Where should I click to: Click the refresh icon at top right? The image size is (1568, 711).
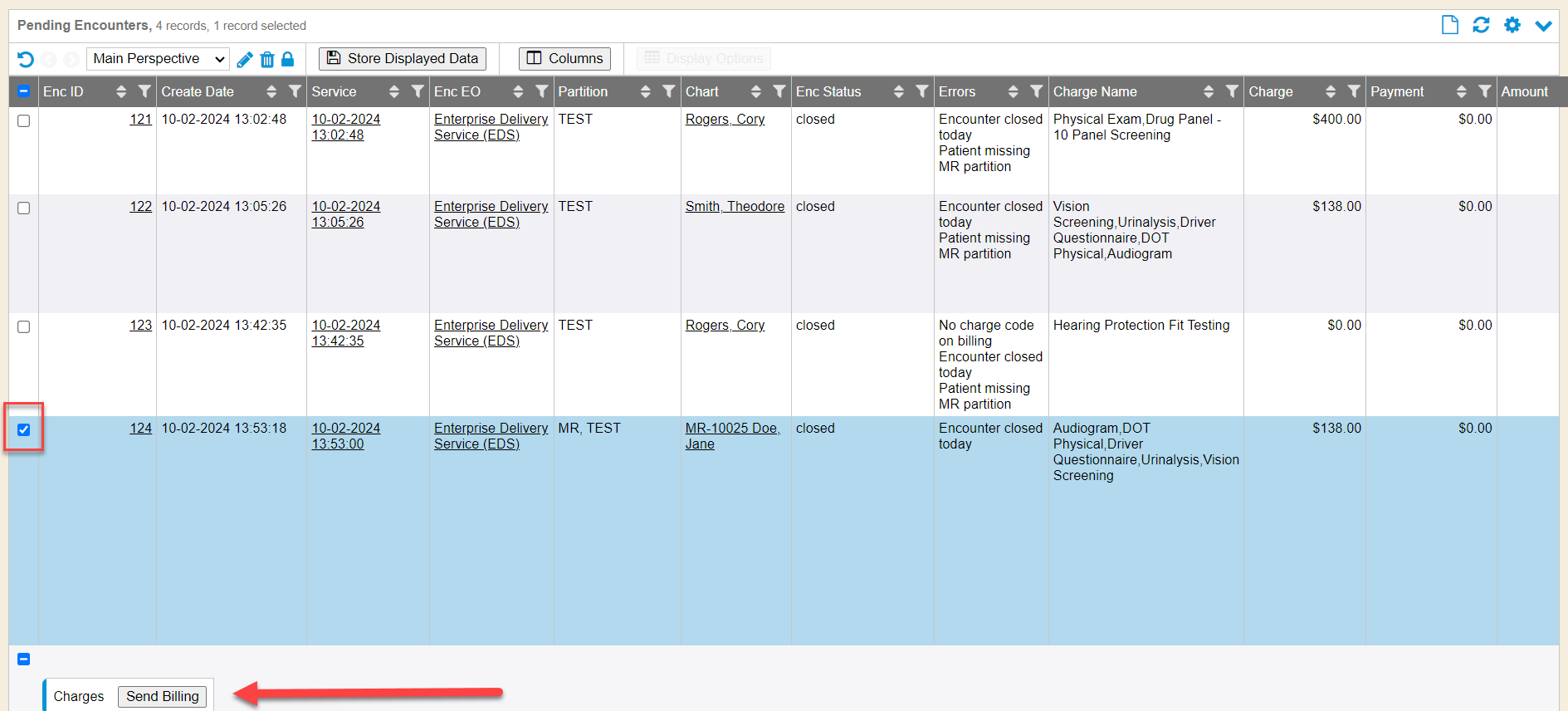[1481, 25]
